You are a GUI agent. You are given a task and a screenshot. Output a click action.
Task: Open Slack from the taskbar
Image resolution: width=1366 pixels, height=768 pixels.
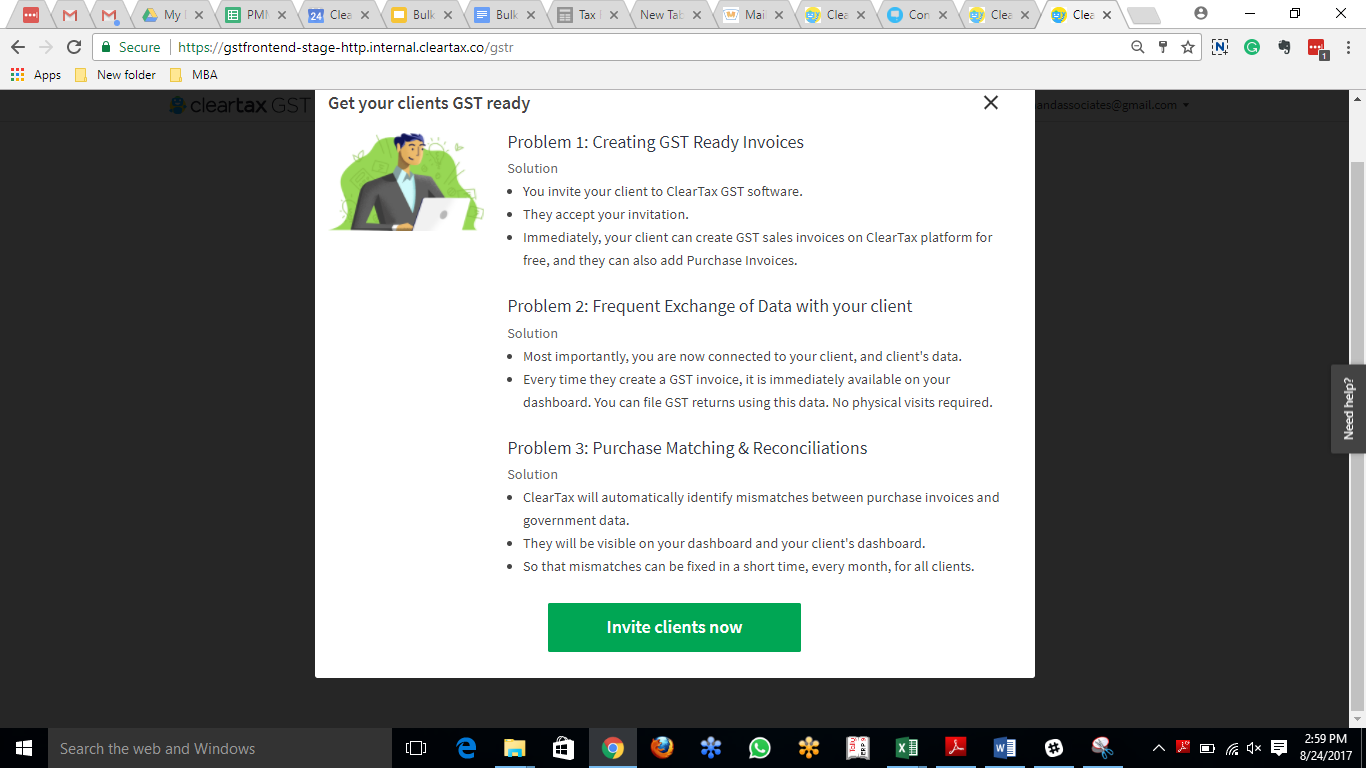click(x=1054, y=748)
